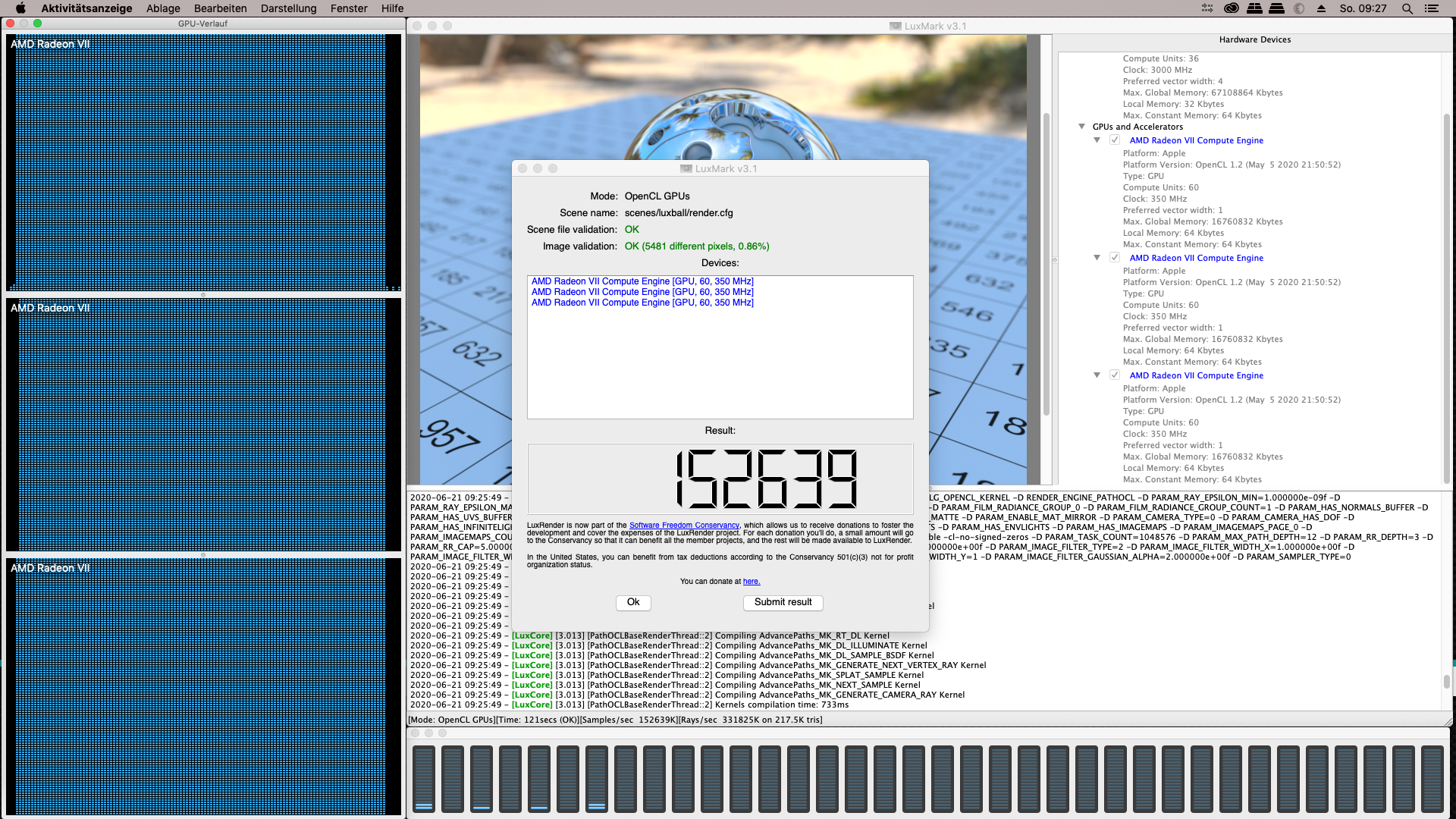The image size is (1456, 819).
Task: Collapse the GPUs and Accelerators group
Action: tap(1082, 127)
